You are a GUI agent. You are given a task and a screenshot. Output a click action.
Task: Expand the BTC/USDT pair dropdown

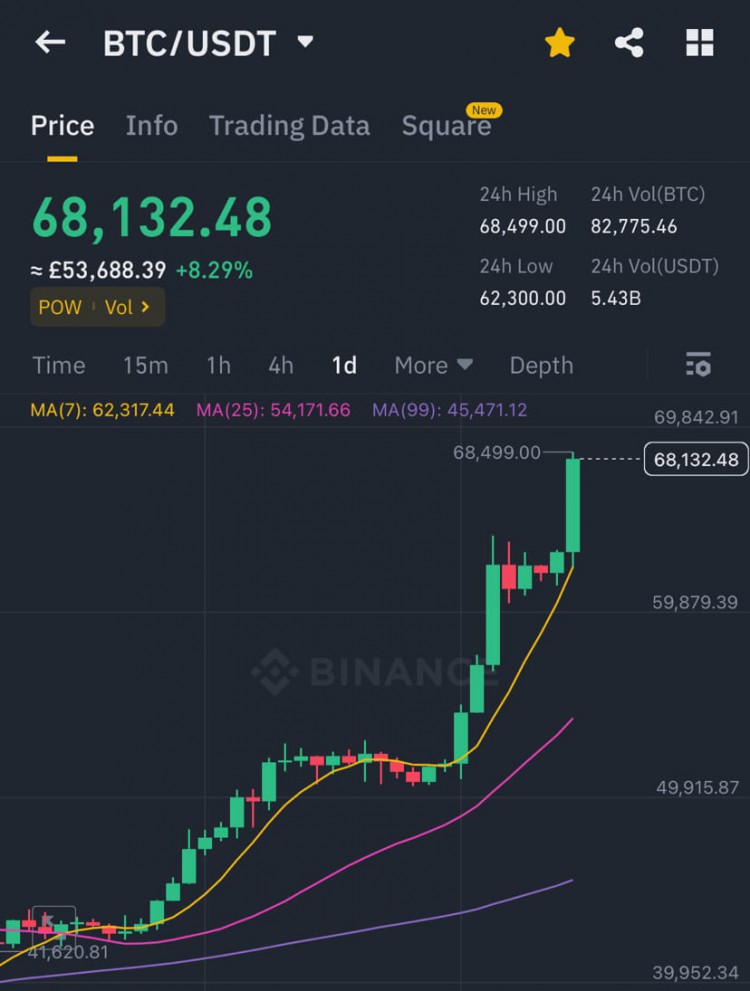[x=306, y=42]
